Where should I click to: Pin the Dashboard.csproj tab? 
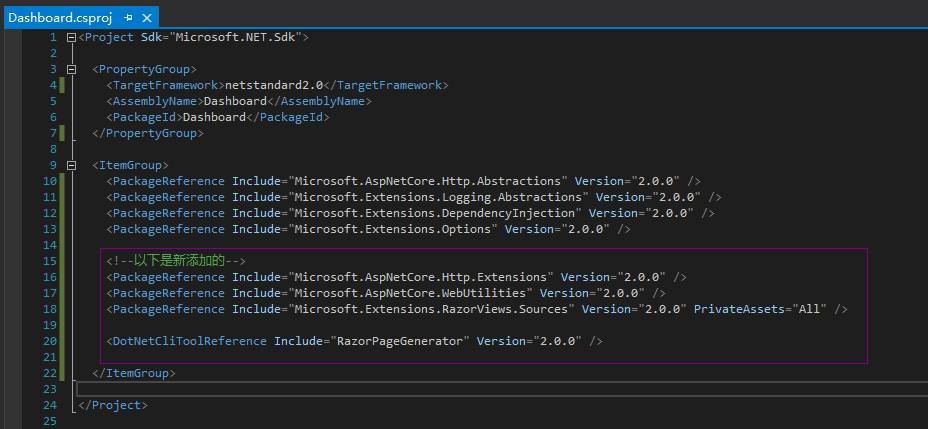click(127, 17)
